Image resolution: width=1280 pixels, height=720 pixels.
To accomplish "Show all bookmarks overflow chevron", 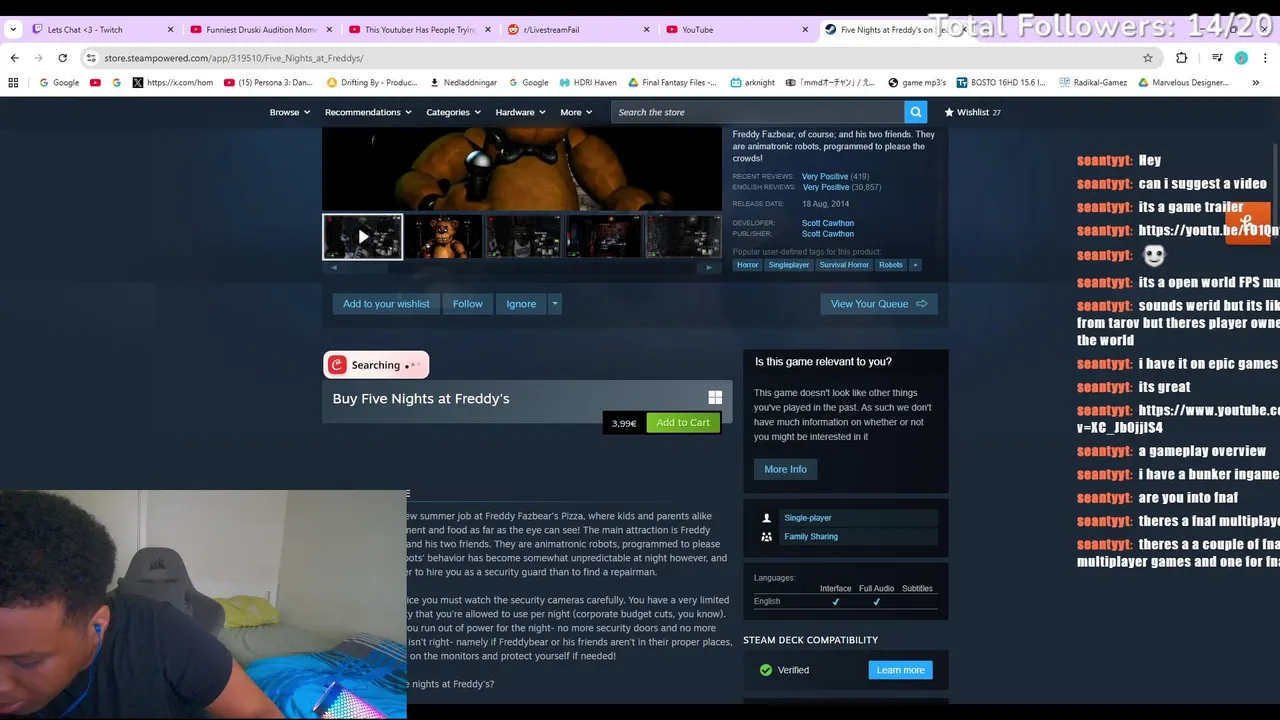I will (x=1256, y=83).
